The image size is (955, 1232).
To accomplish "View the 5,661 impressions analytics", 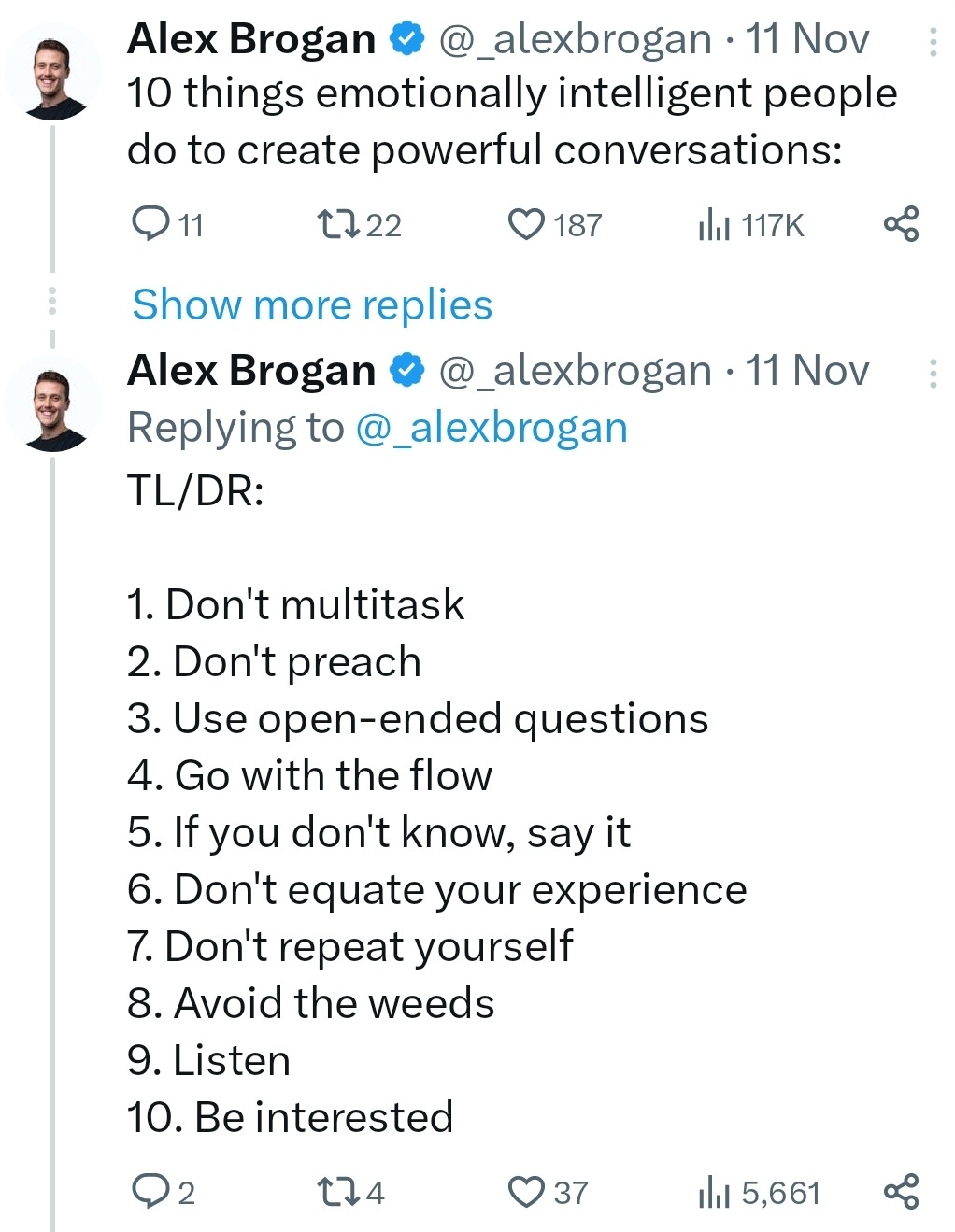I will pos(716,1191).
